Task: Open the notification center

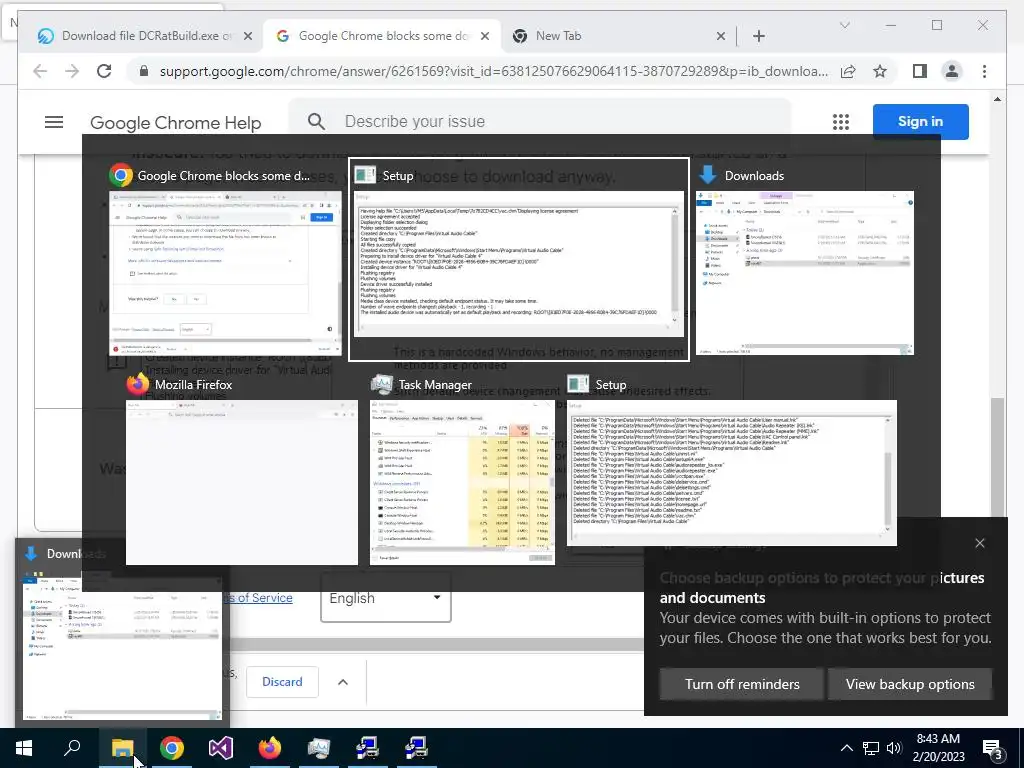Action: tap(993, 748)
